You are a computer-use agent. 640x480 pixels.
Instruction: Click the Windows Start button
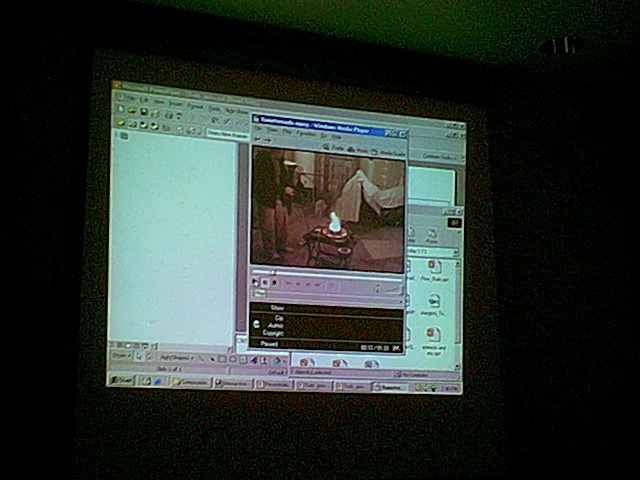pyautogui.click(x=121, y=380)
